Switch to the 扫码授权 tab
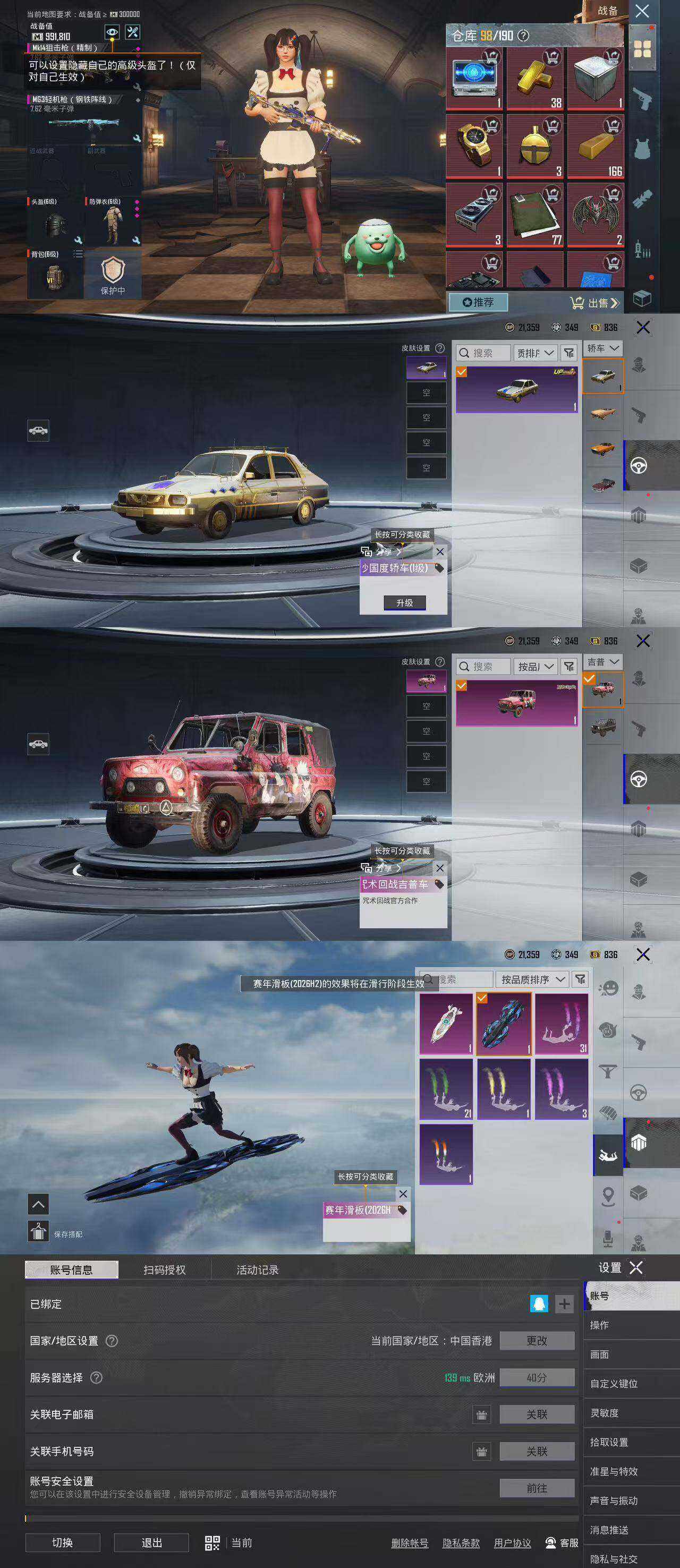Viewport: 680px width, 1568px height. pos(164,1269)
